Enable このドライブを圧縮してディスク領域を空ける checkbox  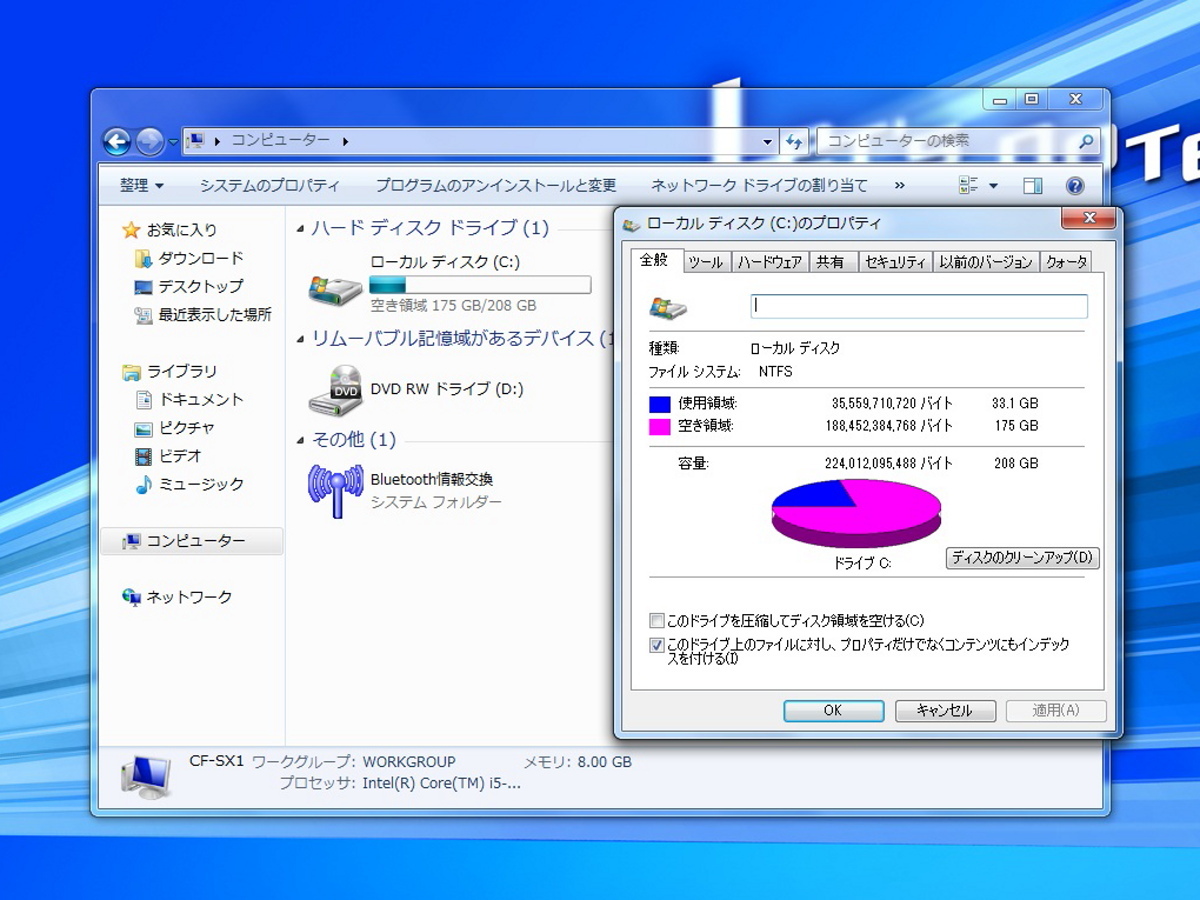point(657,621)
